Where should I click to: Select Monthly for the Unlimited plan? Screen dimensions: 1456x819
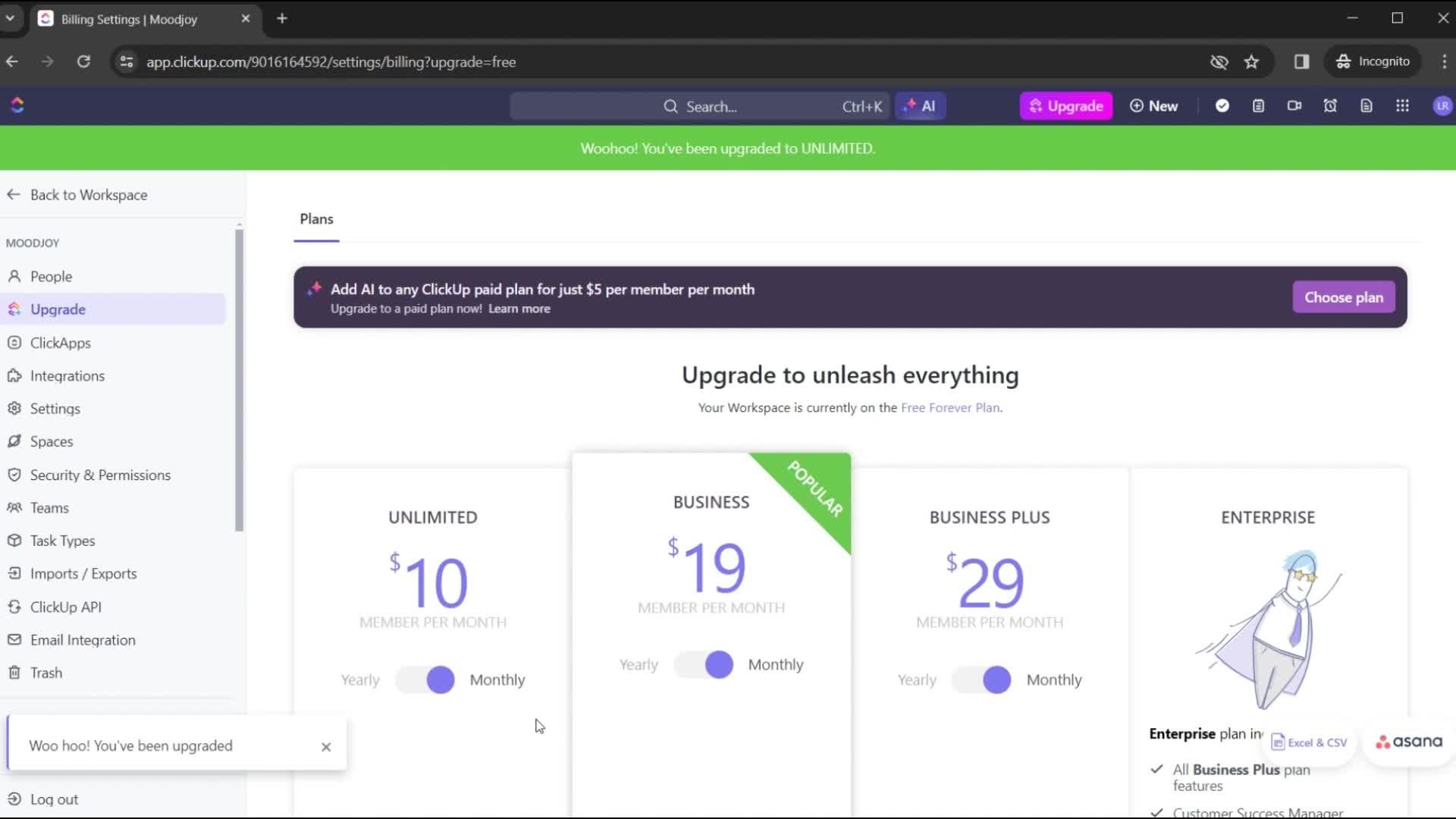pyautogui.click(x=497, y=680)
